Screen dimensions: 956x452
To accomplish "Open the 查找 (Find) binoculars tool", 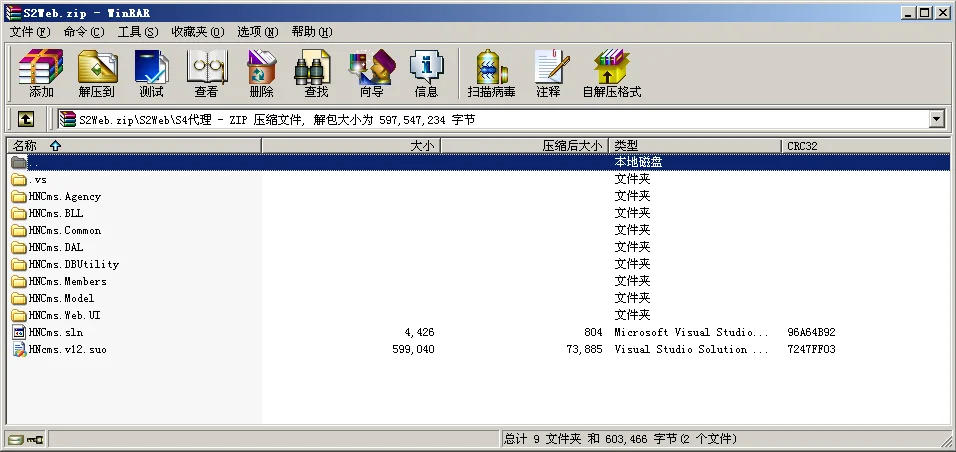I will click(x=316, y=73).
